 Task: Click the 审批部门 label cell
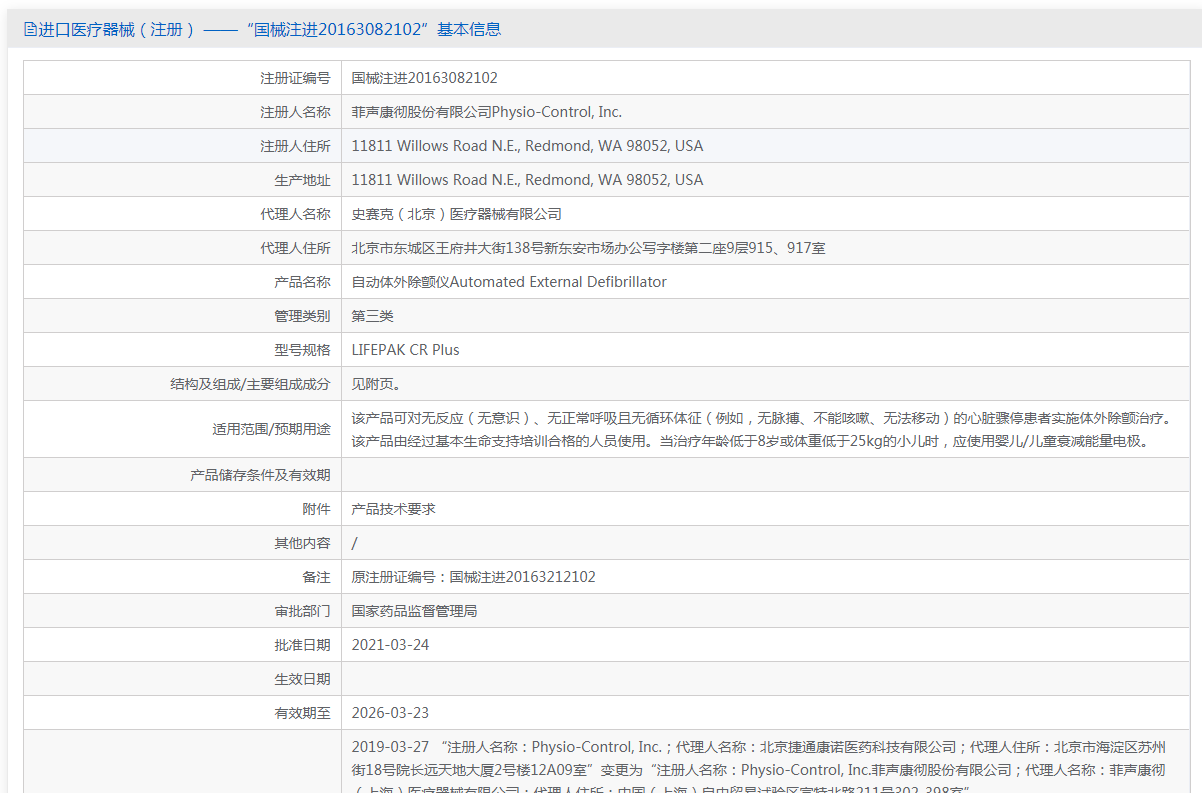pyautogui.click(x=183, y=611)
